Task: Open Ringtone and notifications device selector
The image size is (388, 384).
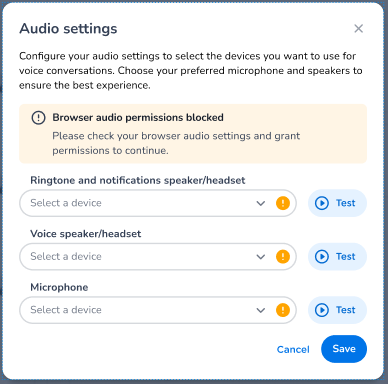Action: [x=158, y=203]
